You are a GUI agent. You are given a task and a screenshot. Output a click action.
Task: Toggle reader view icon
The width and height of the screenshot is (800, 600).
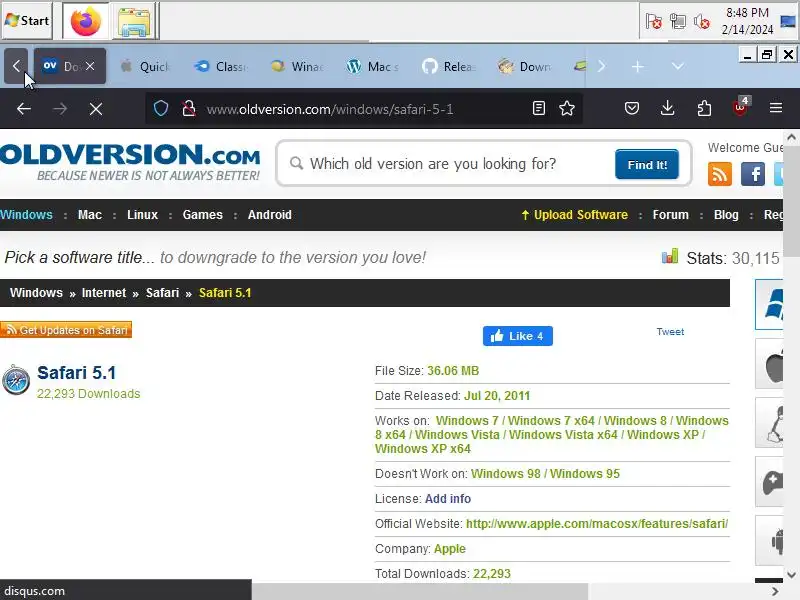pos(539,108)
